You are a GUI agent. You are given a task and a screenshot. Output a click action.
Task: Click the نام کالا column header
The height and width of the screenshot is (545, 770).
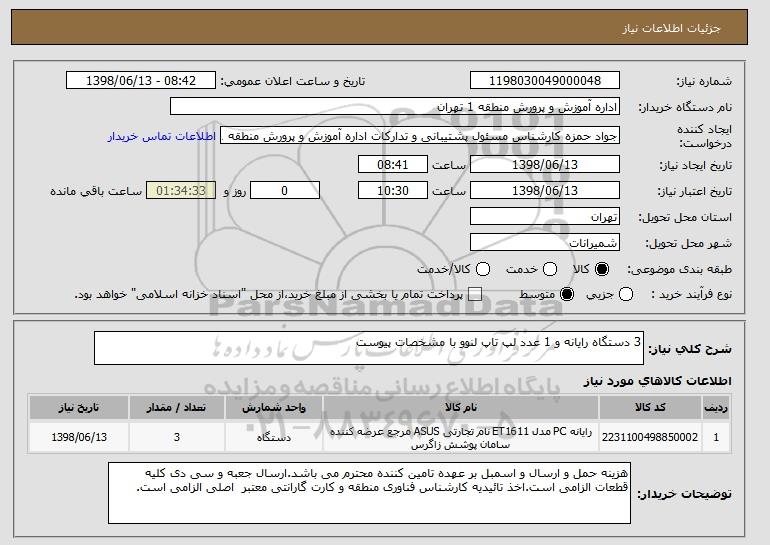461,408
